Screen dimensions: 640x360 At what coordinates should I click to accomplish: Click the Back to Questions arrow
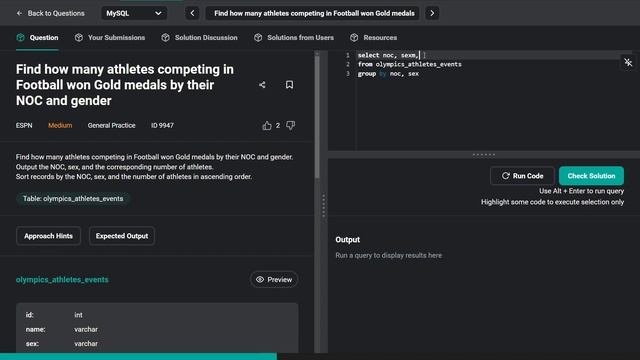click(x=19, y=13)
